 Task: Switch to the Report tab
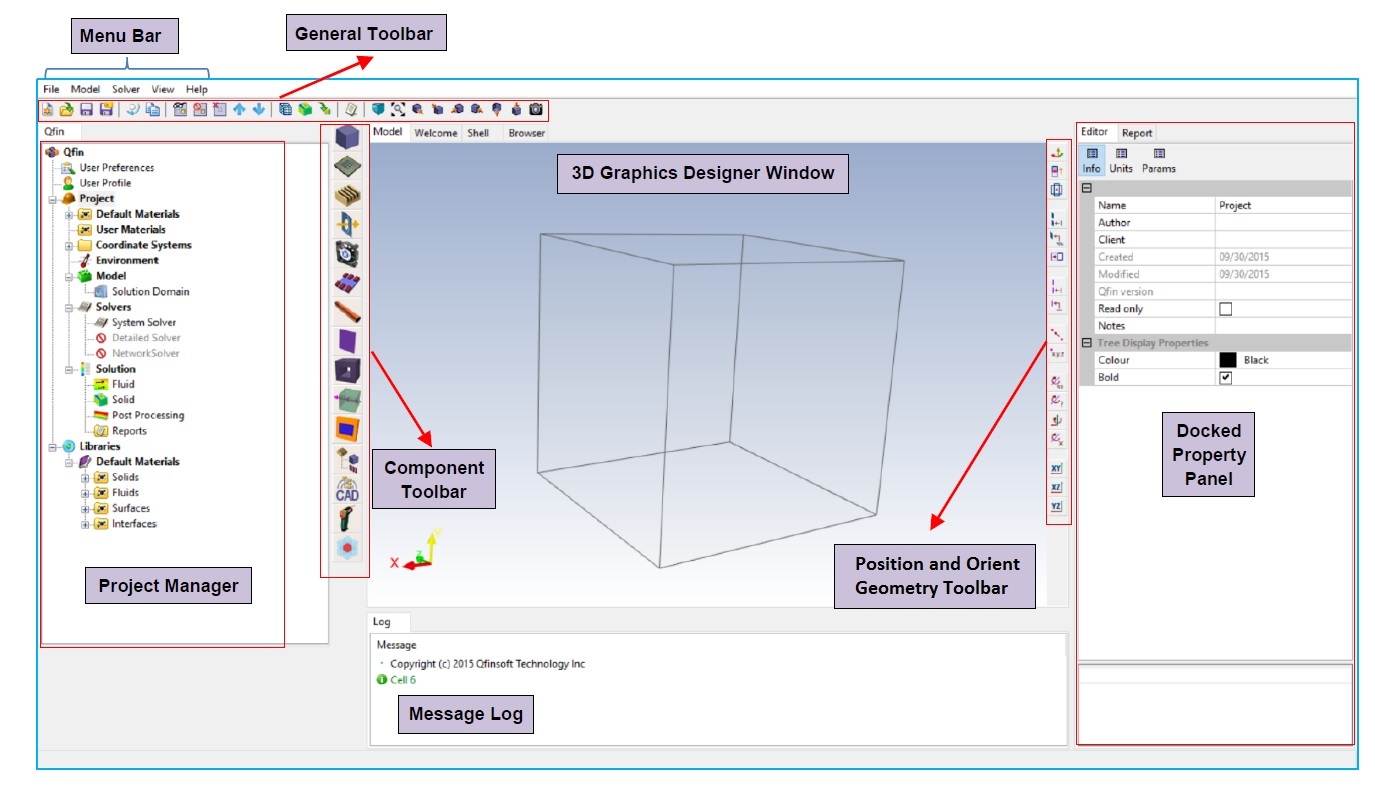point(1137,133)
